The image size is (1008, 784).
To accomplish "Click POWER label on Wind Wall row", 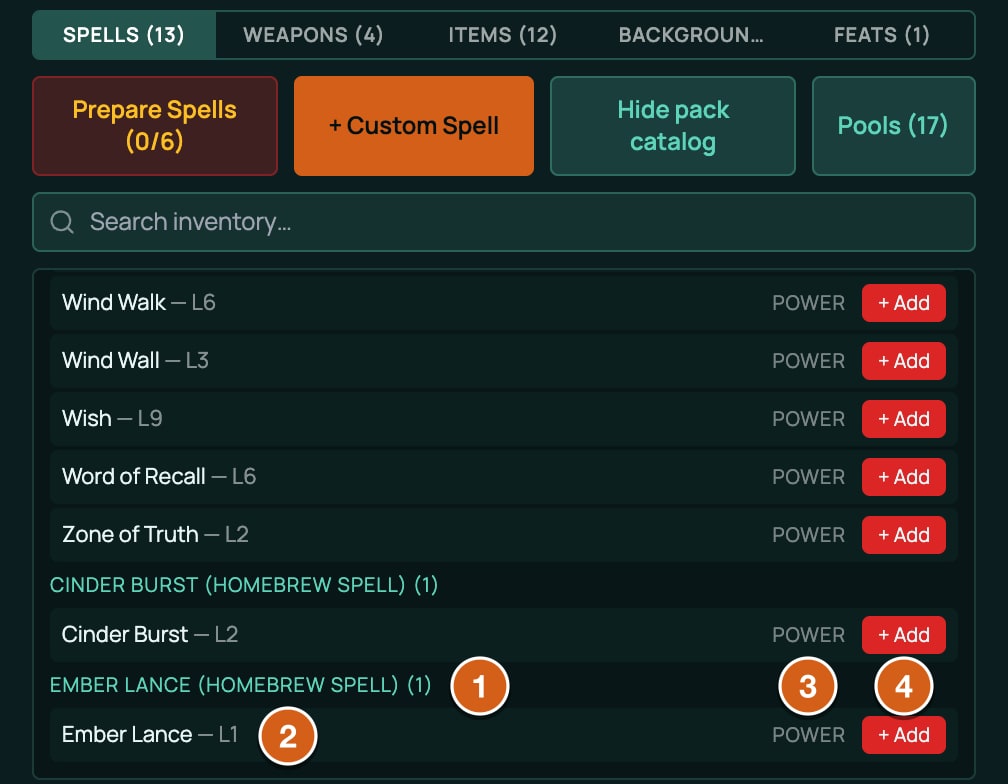I will click(809, 361).
